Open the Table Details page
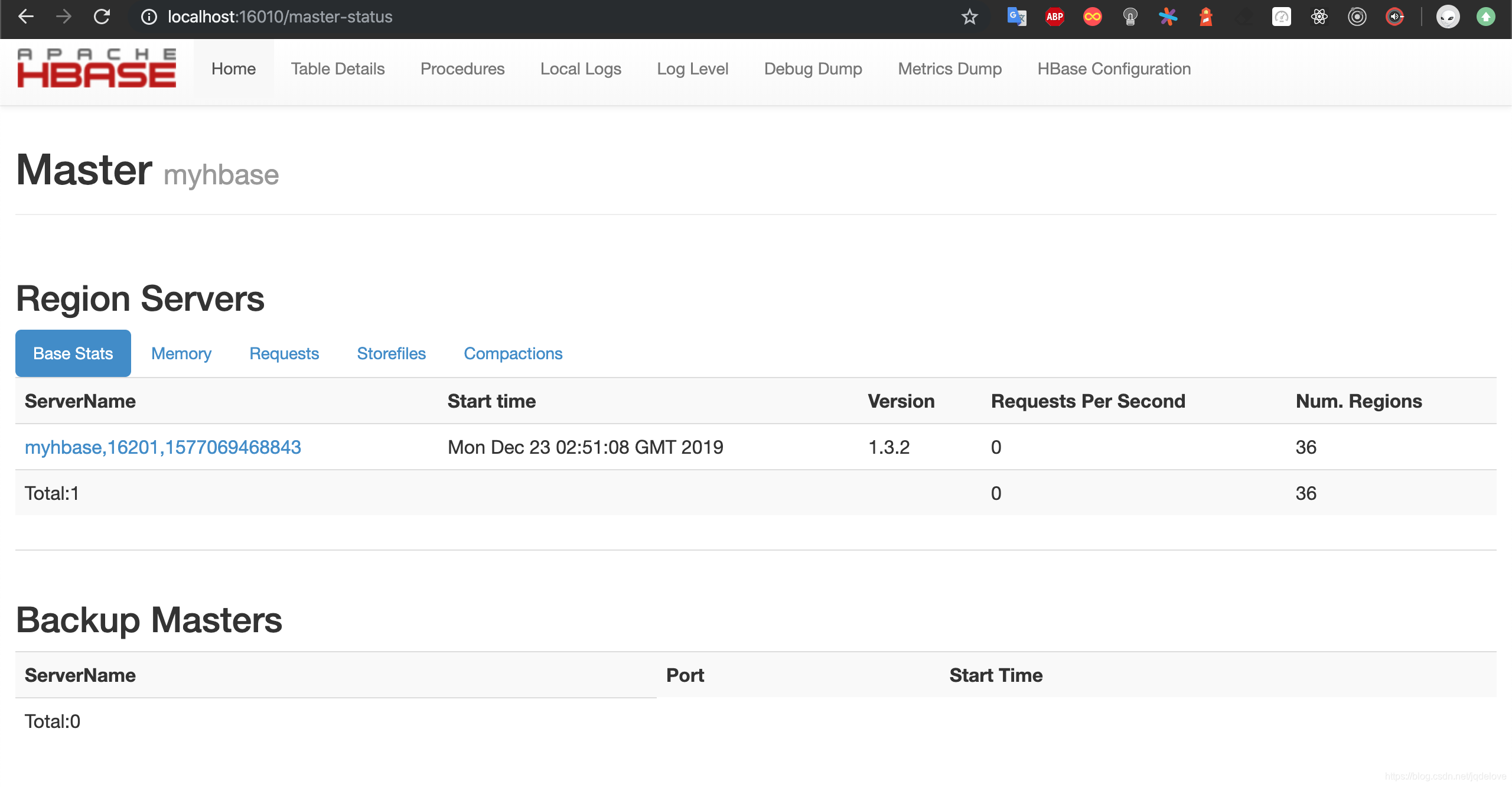 (x=337, y=69)
